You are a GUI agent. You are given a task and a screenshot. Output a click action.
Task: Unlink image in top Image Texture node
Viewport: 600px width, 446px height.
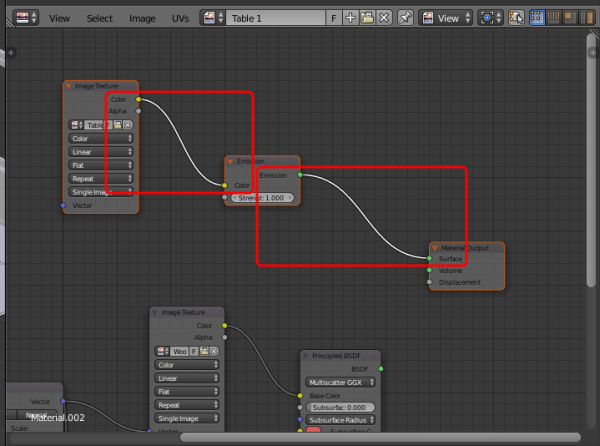tap(128, 125)
